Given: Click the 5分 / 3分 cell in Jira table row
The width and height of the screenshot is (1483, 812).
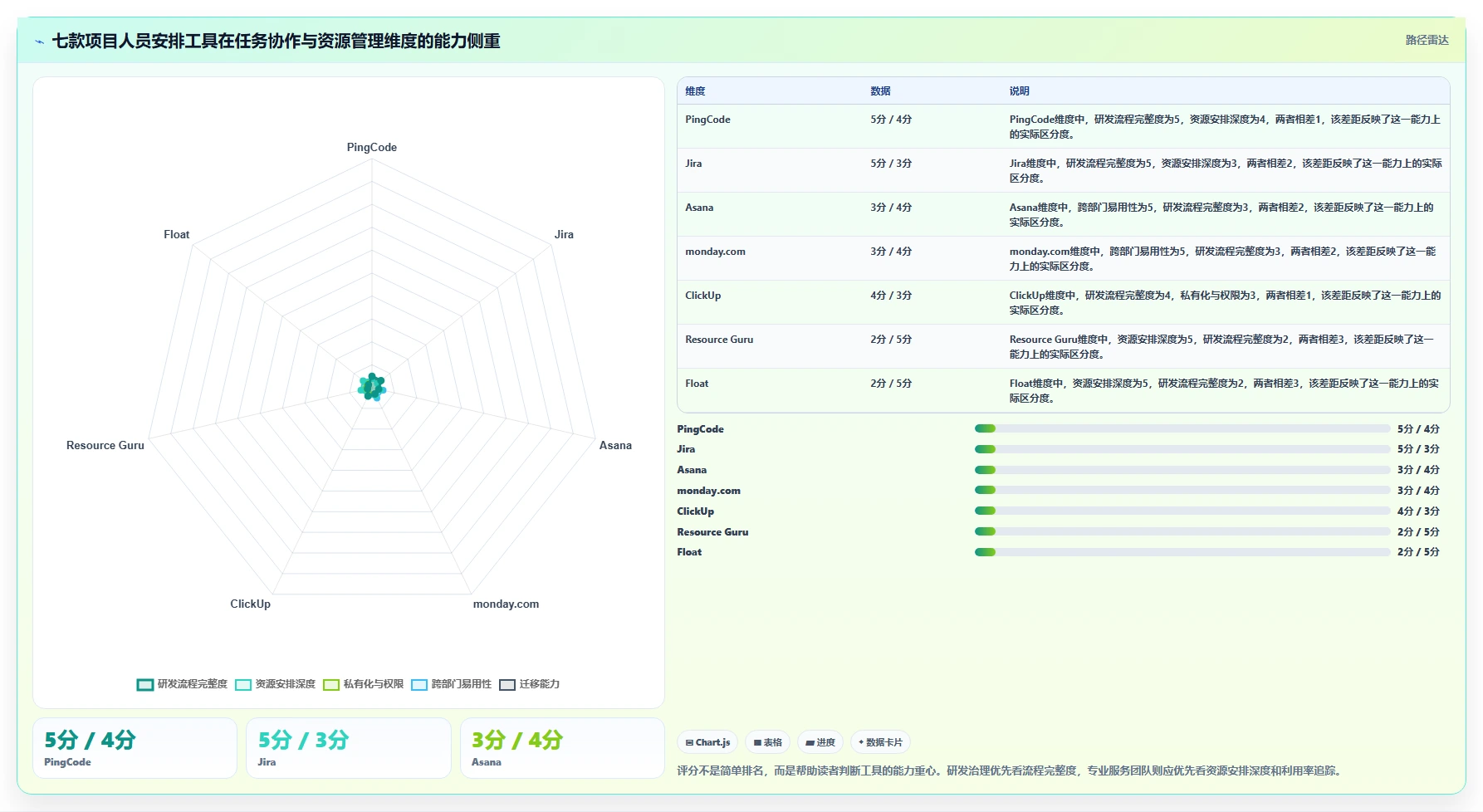Looking at the screenshot, I should click(891, 164).
